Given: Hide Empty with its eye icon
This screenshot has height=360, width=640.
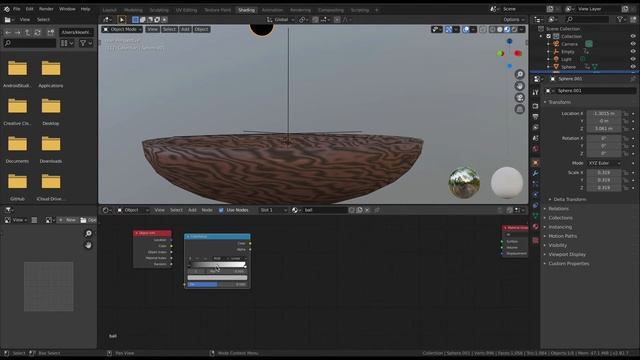Looking at the screenshot, I should pyautogui.click(x=633, y=51).
